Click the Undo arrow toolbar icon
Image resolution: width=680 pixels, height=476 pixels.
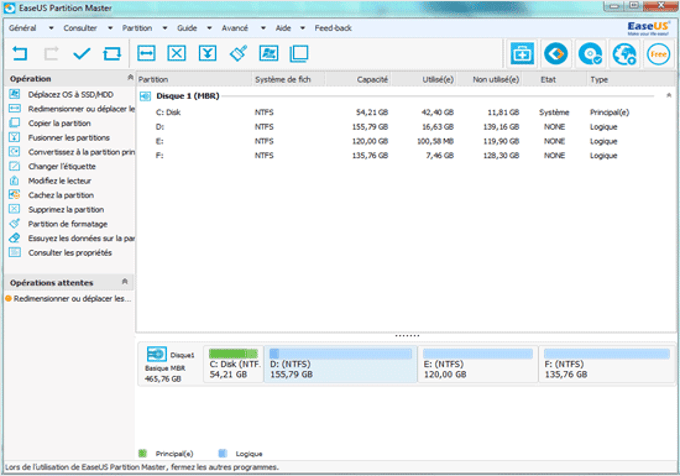20,54
